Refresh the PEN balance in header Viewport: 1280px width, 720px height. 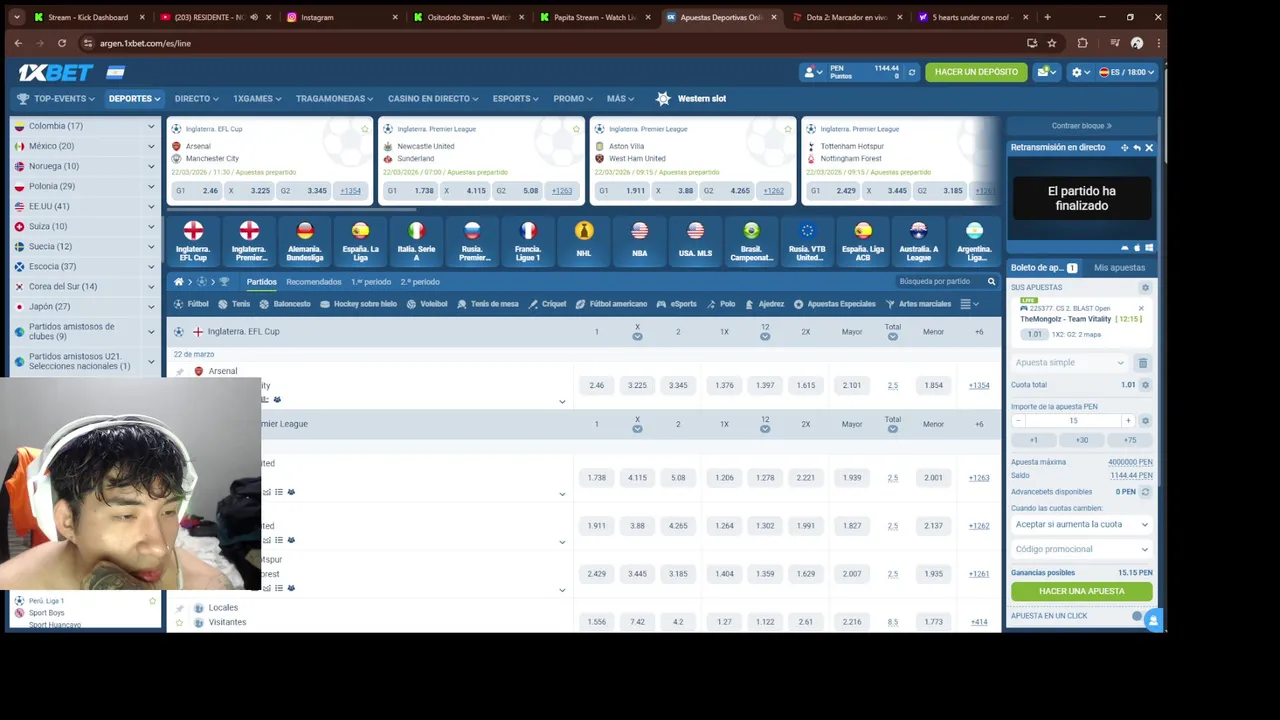coord(911,72)
